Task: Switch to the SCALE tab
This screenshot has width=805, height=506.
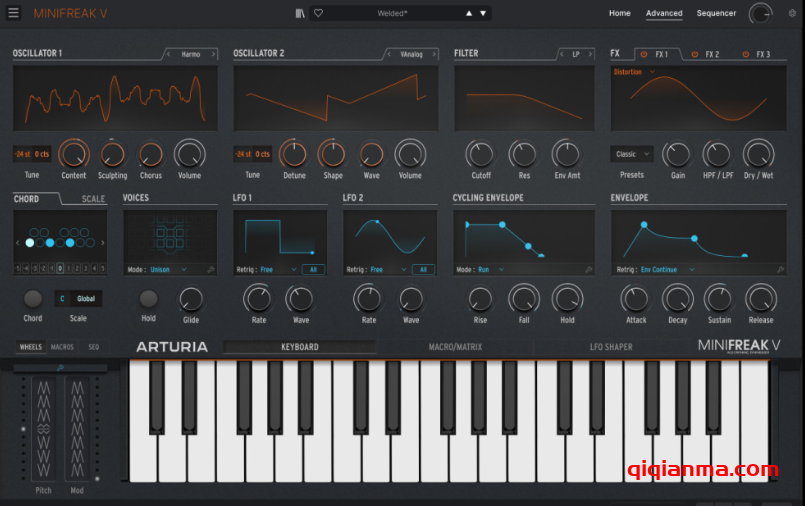Action: coord(93,199)
